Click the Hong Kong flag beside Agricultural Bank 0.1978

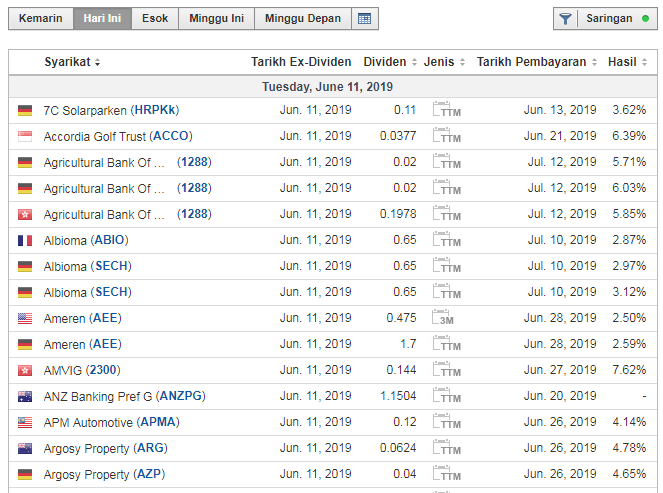click(x=25, y=215)
